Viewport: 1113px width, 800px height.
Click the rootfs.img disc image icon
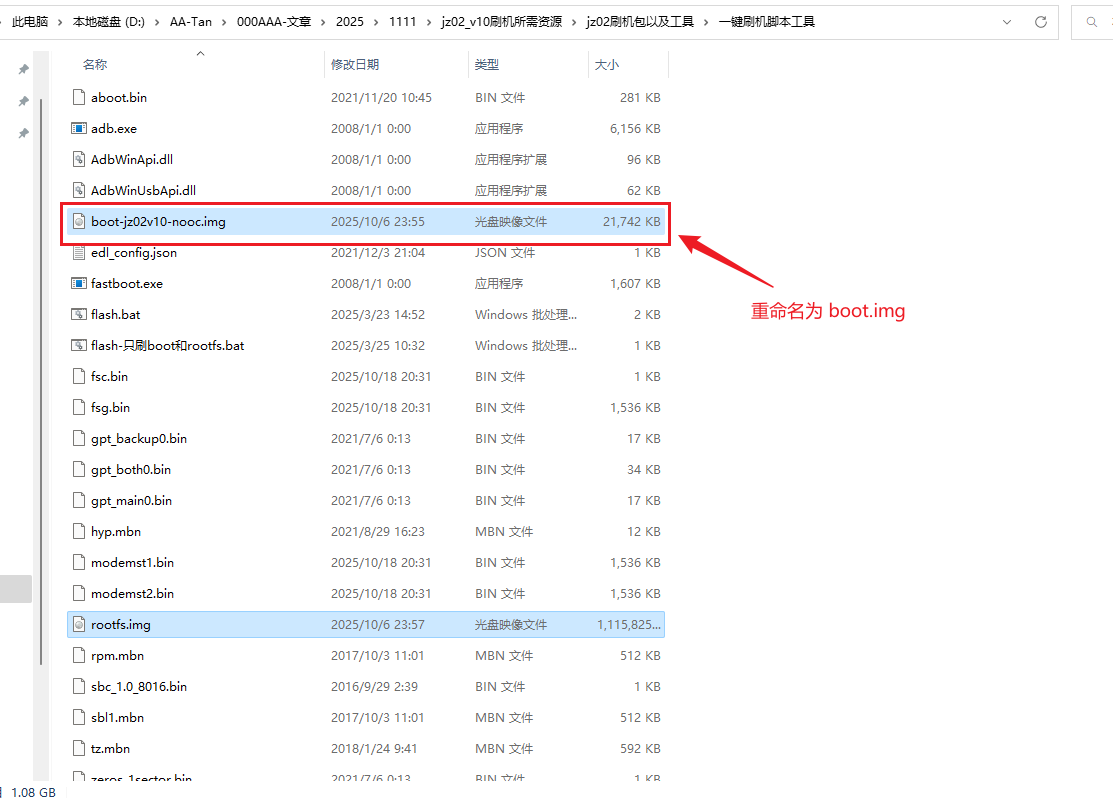coord(80,625)
